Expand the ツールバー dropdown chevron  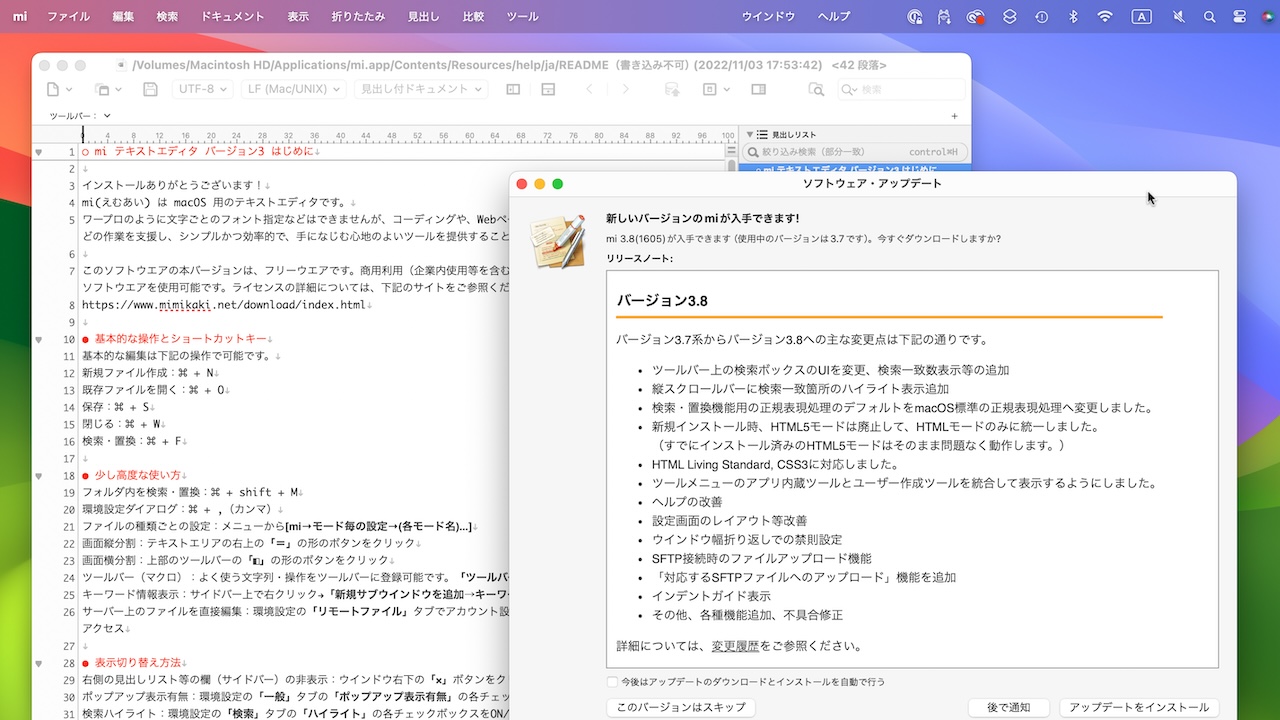click(106, 117)
